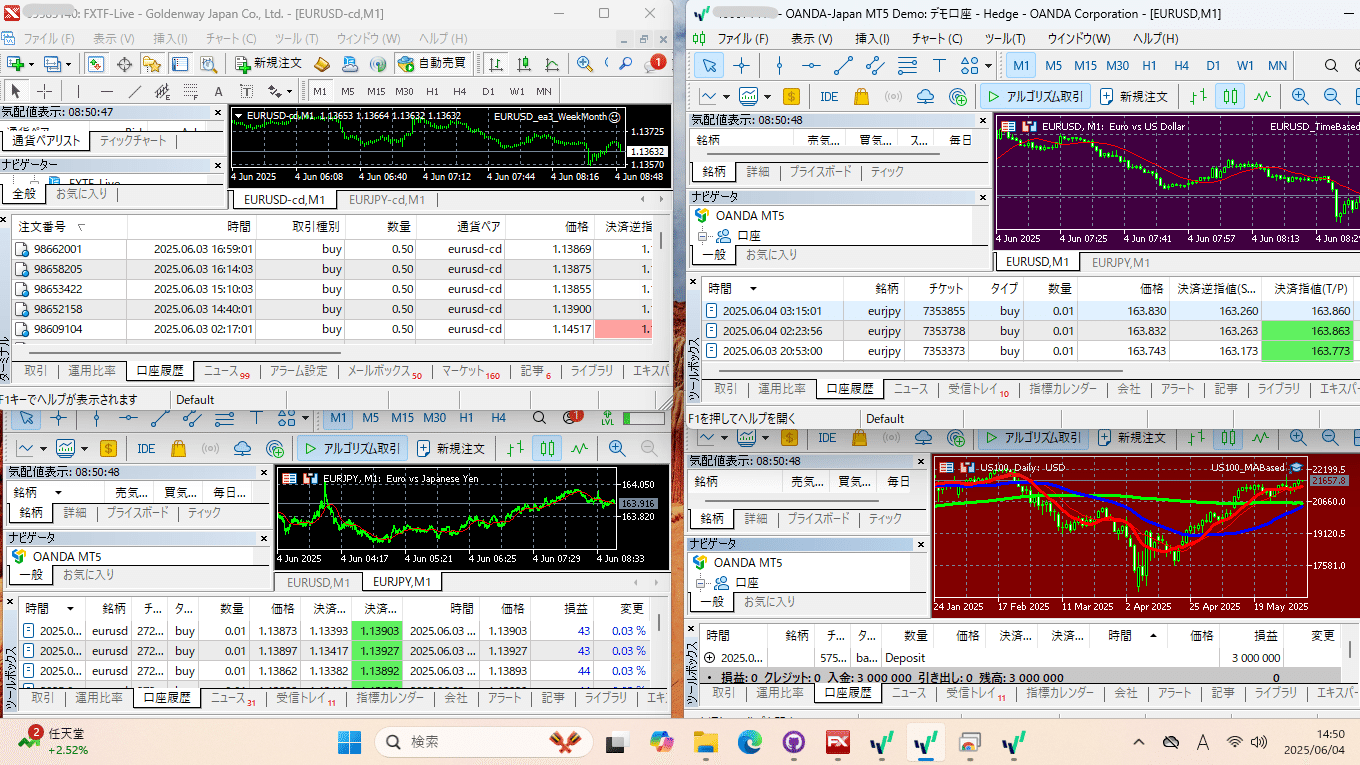Toggle the Market Watch panel icon in FXTF toolbar

(96, 63)
